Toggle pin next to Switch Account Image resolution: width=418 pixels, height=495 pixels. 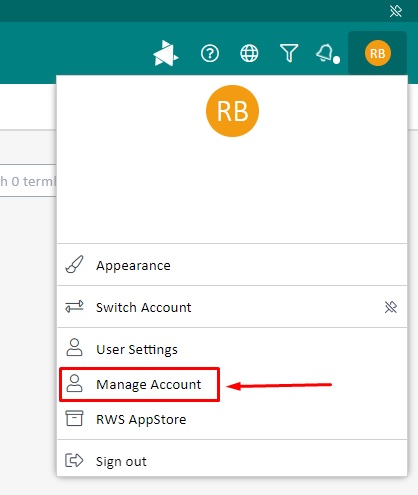(x=391, y=307)
